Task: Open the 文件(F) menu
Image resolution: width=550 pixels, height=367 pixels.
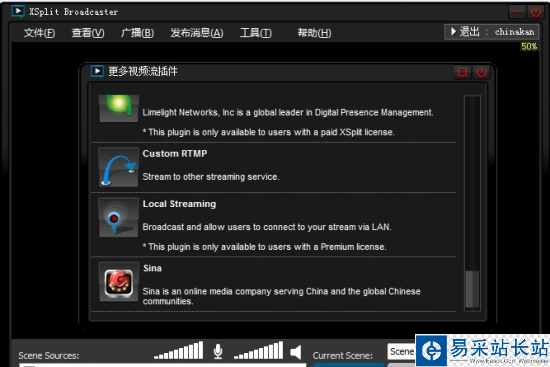Action: point(39,33)
